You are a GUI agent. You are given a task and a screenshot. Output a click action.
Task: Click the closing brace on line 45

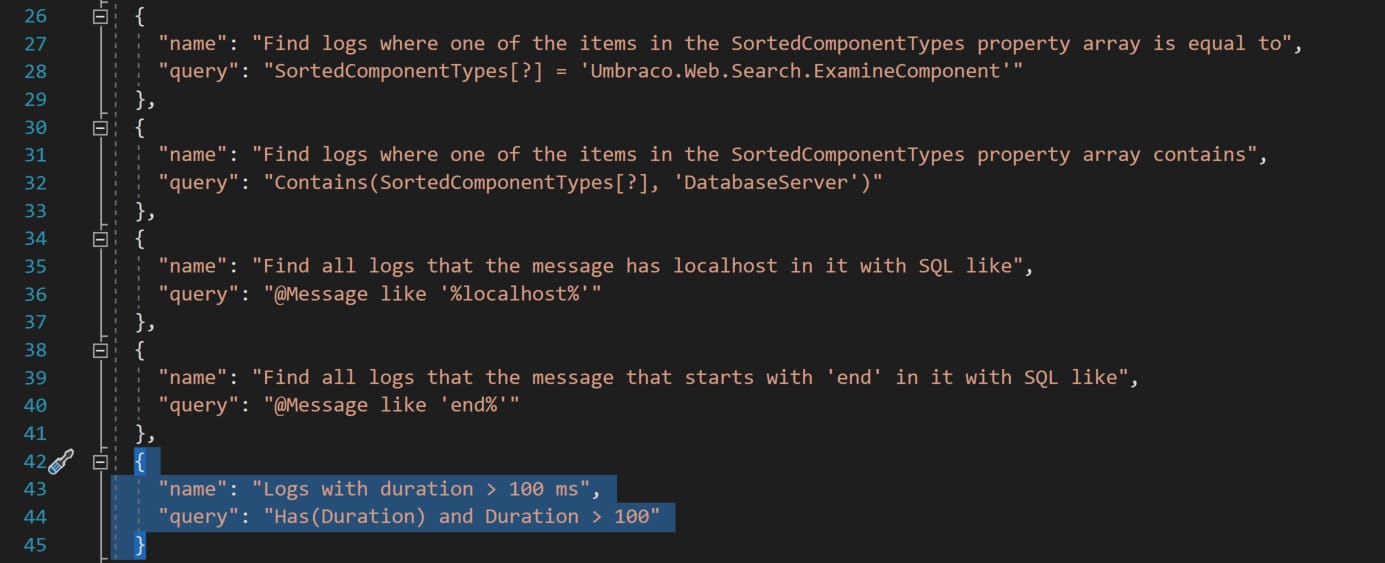pyautogui.click(x=140, y=545)
